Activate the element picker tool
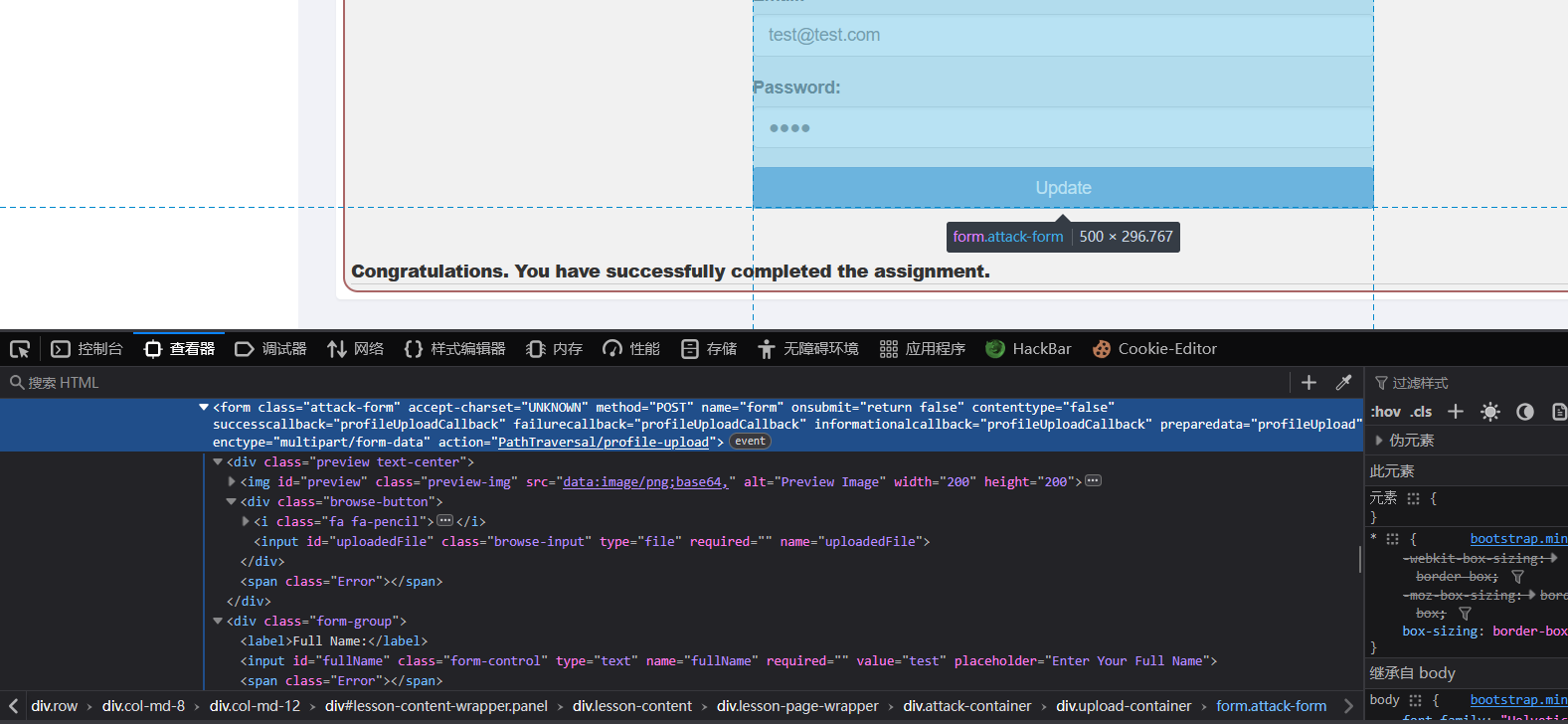The height and width of the screenshot is (724, 1568). pyautogui.click(x=20, y=349)
